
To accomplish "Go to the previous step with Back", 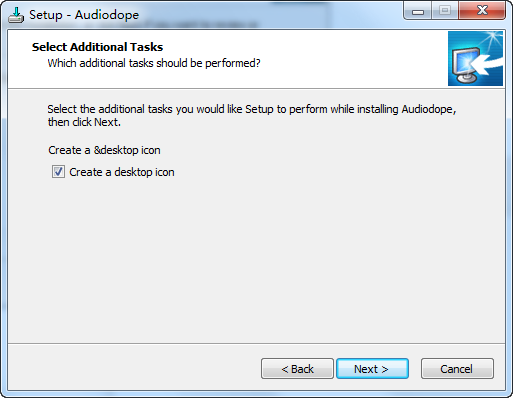I will coord(297,369).
